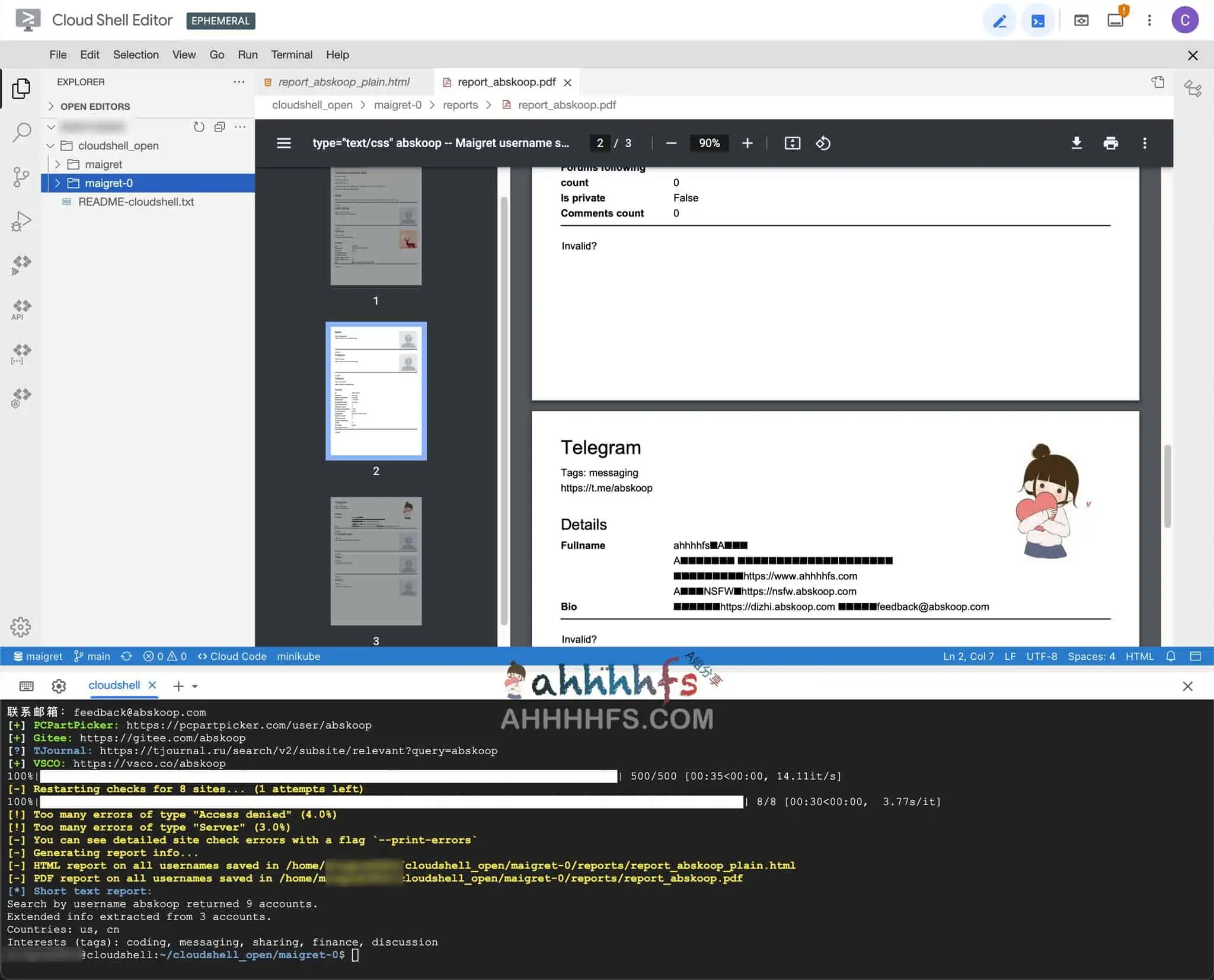The image size is (1214, 980).
Task: Click the PDF print icon
Action: point(1110,143)
